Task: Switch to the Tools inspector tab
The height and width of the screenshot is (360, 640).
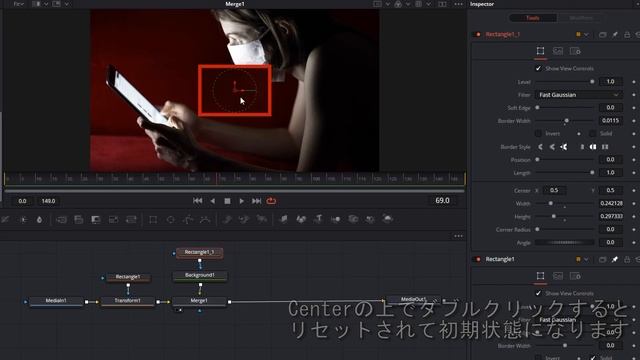Action: [533, 18]
